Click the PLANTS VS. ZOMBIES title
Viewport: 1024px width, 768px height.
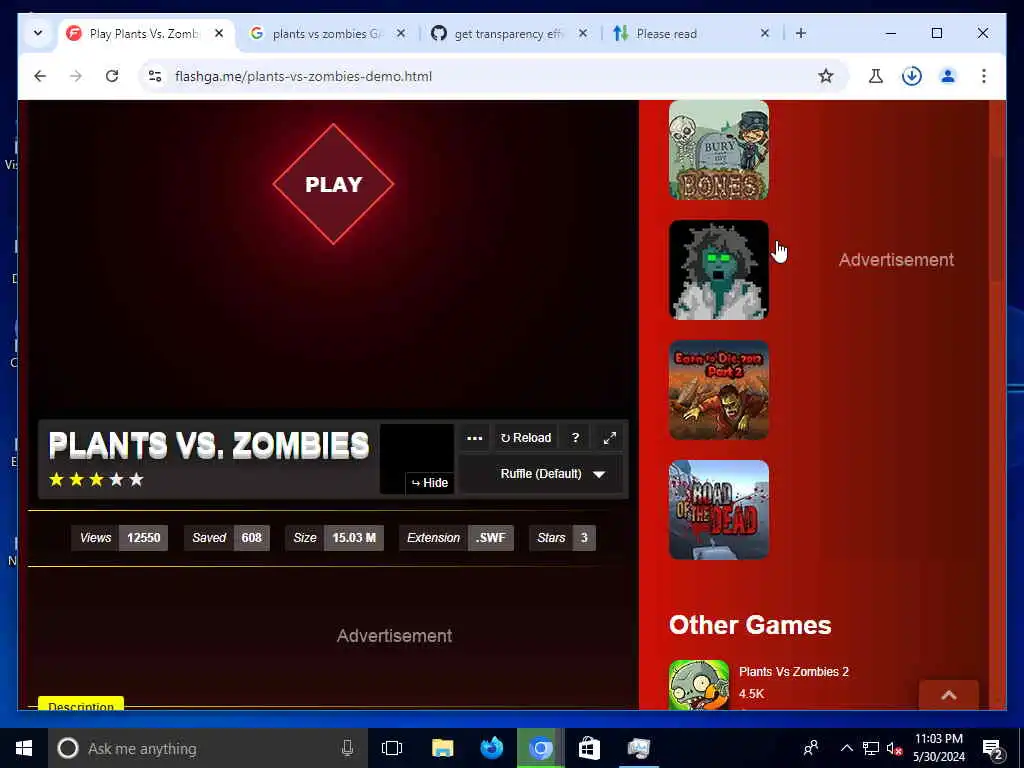coord(209,445)
